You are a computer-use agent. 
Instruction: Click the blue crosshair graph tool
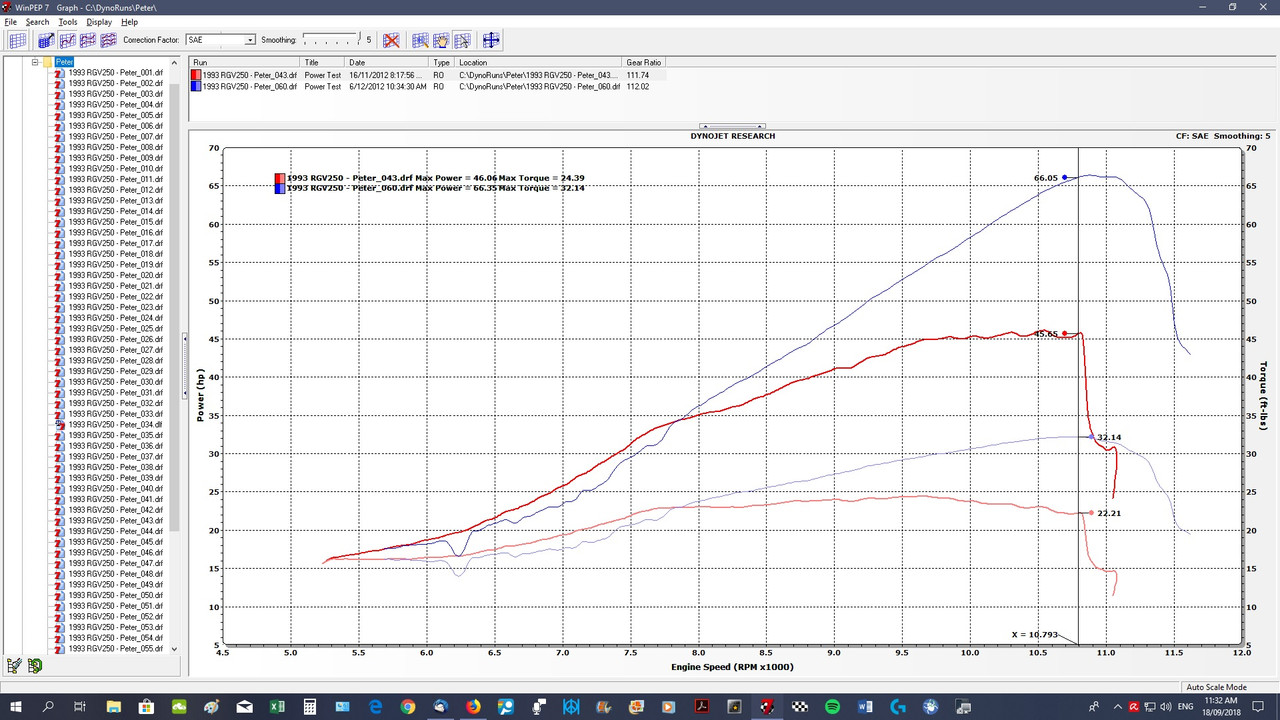491,40
